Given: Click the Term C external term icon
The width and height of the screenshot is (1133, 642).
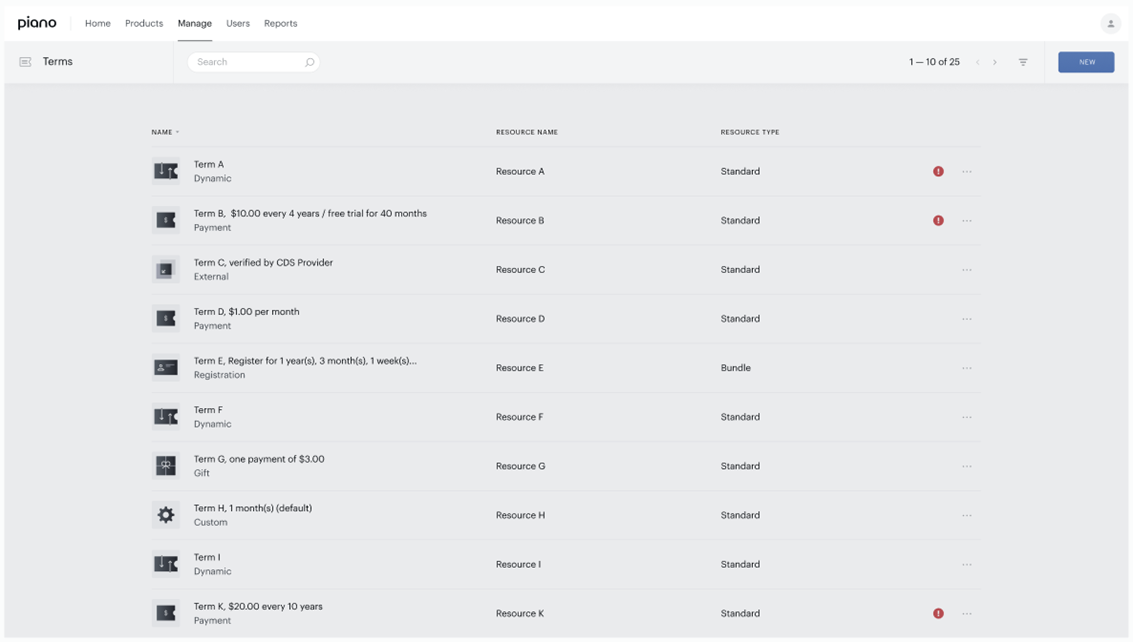Looking at the screenshot, I should [x=165, y=270].
